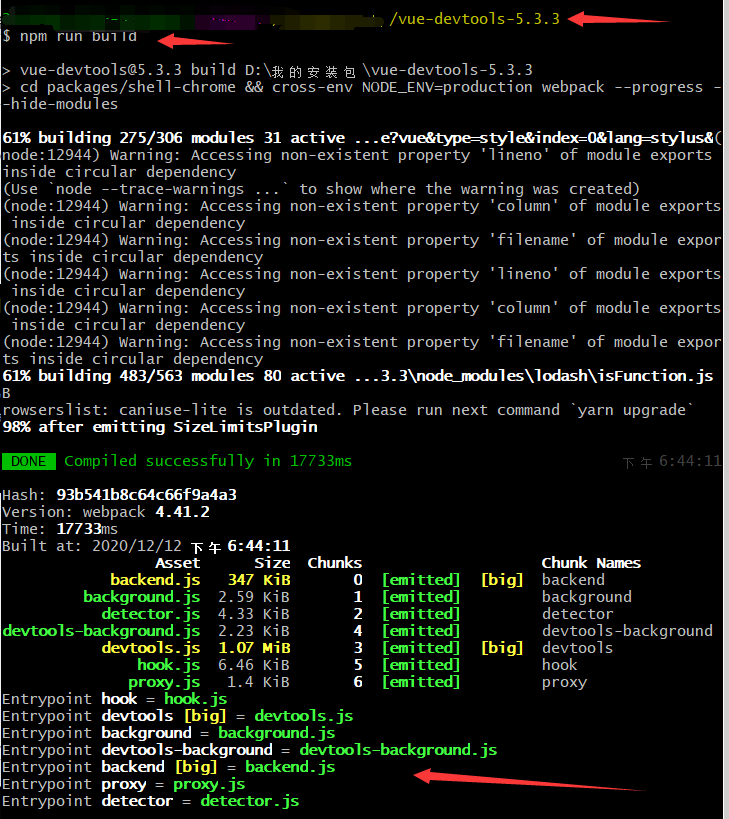
Task: Click the 'Time: 17733ms' line
Action: point(60,529)
